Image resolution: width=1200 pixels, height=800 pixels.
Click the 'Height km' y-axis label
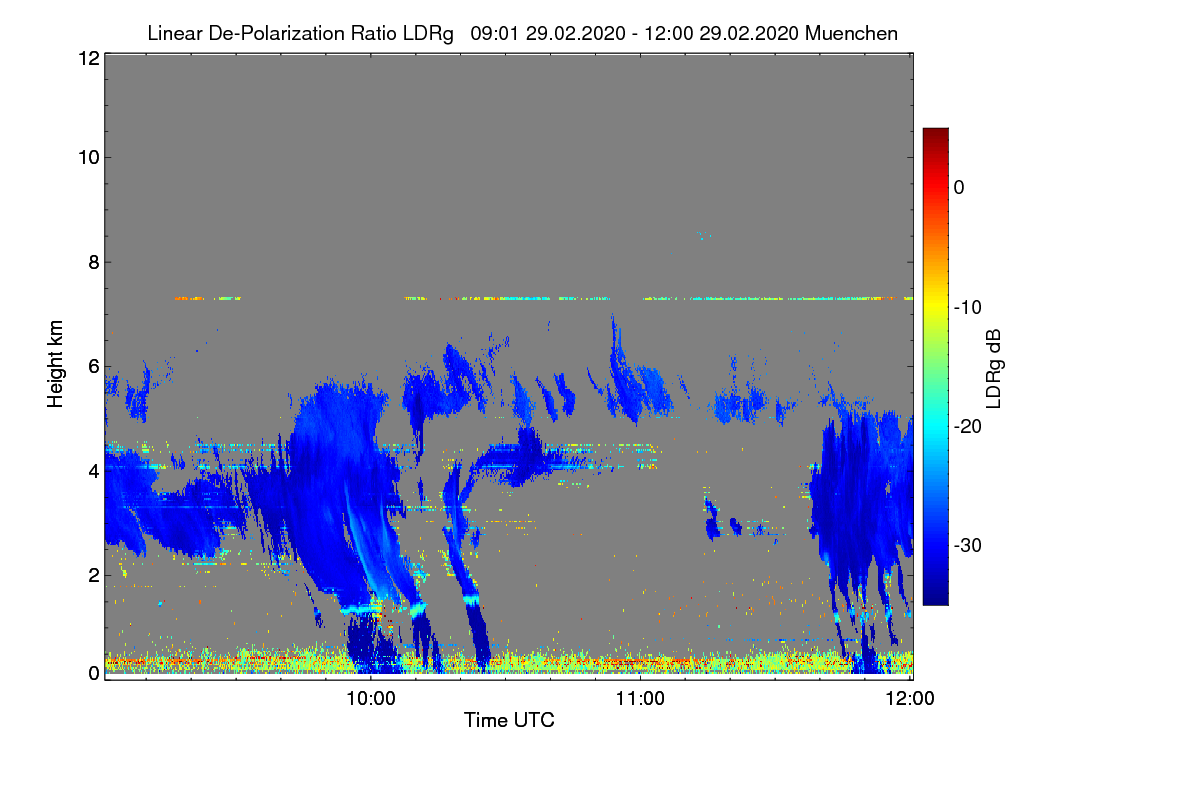coord(56,363)
